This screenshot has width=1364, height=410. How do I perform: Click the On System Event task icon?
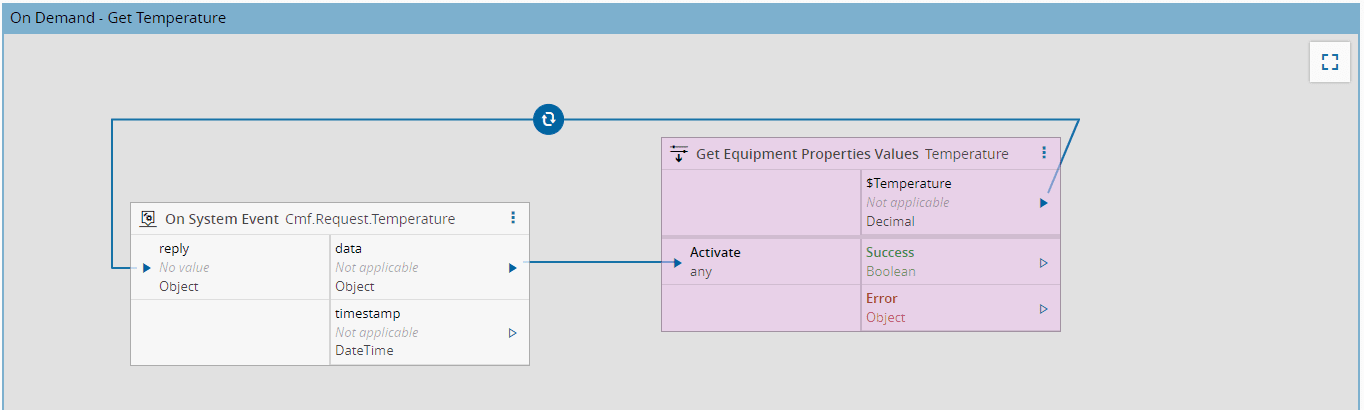click(148, 219)
